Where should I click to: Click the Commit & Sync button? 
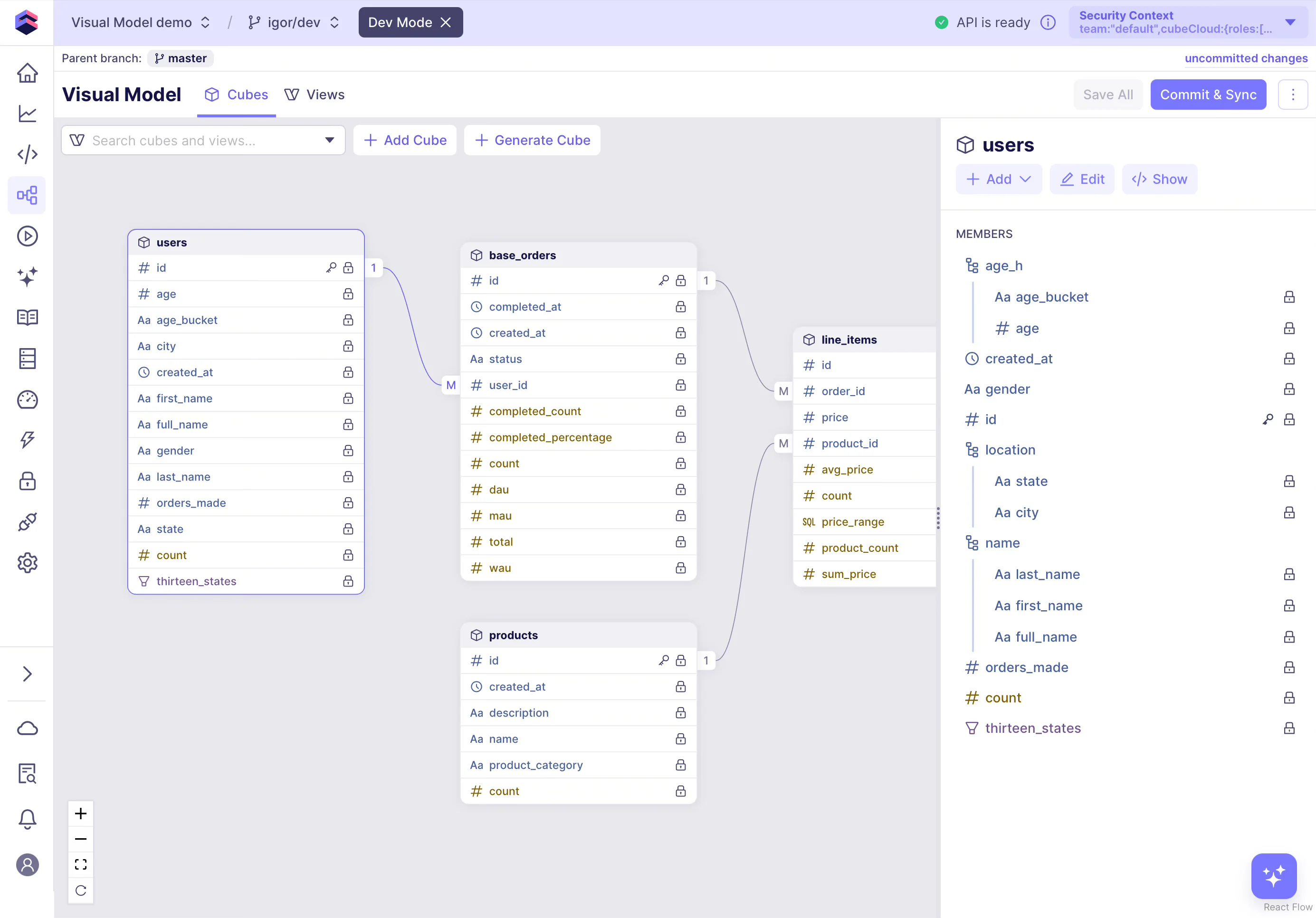(1208, 95)
